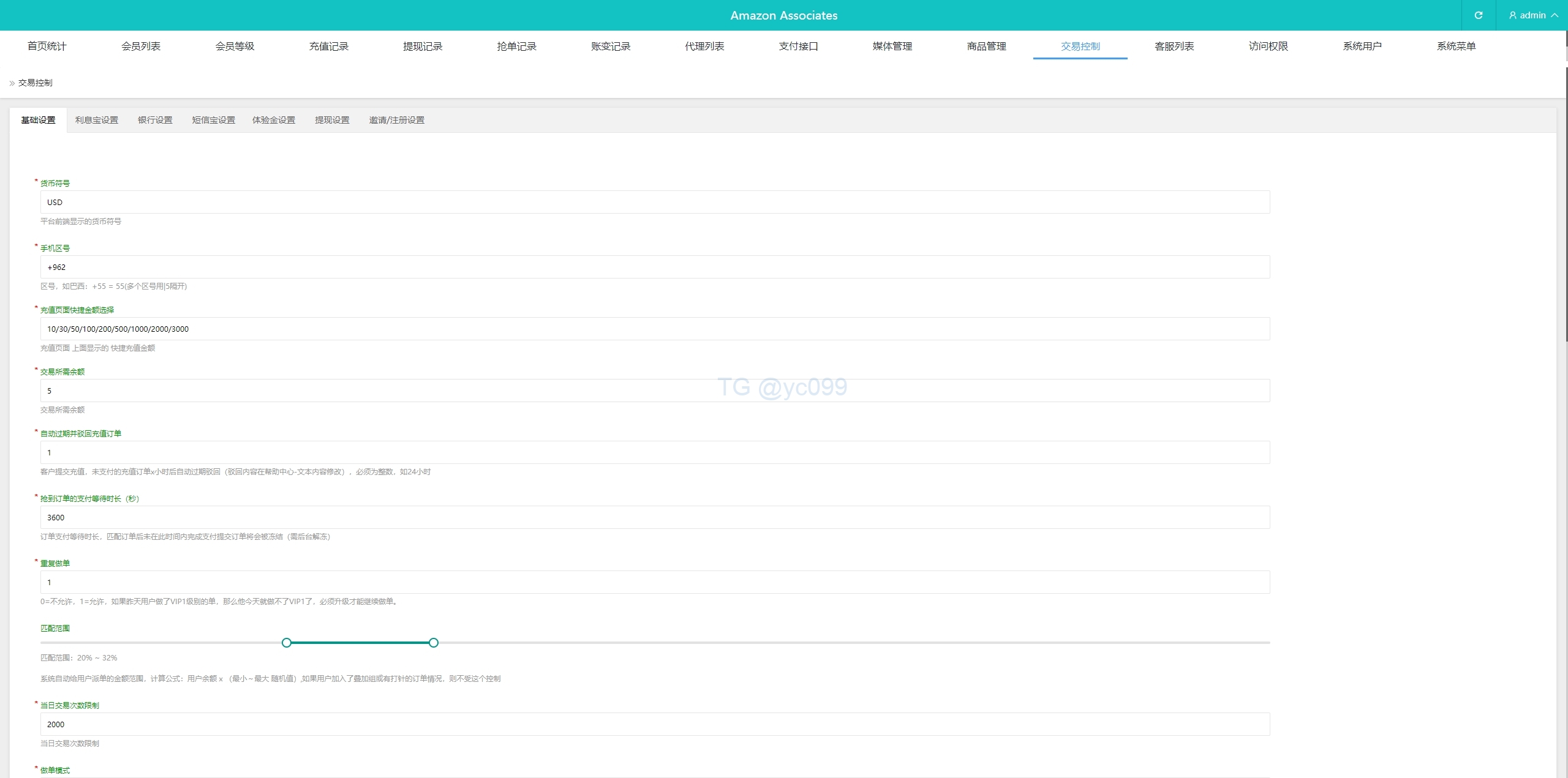
Task: Click the 充值页面快捷金额选择 input
Action: (655, 329)
